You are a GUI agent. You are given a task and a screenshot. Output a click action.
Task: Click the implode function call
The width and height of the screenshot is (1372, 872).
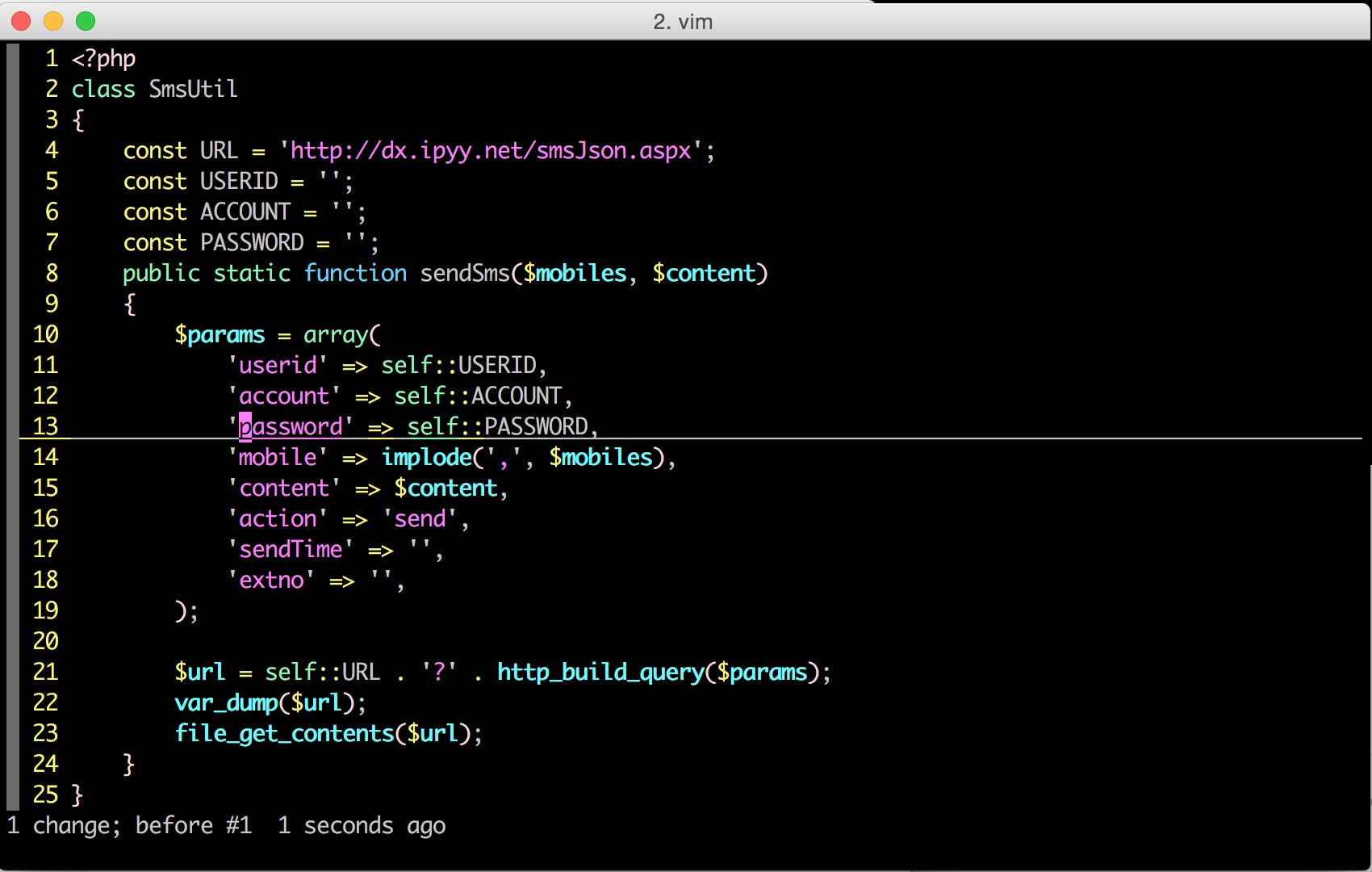(426, 458)
